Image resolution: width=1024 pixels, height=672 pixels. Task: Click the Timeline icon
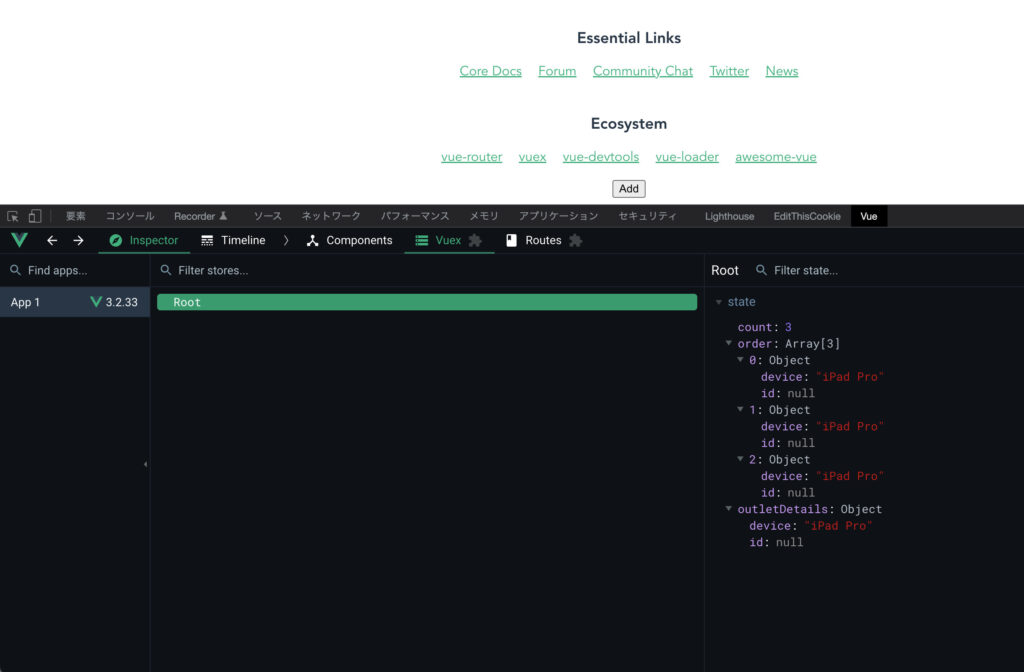[207, 240]
